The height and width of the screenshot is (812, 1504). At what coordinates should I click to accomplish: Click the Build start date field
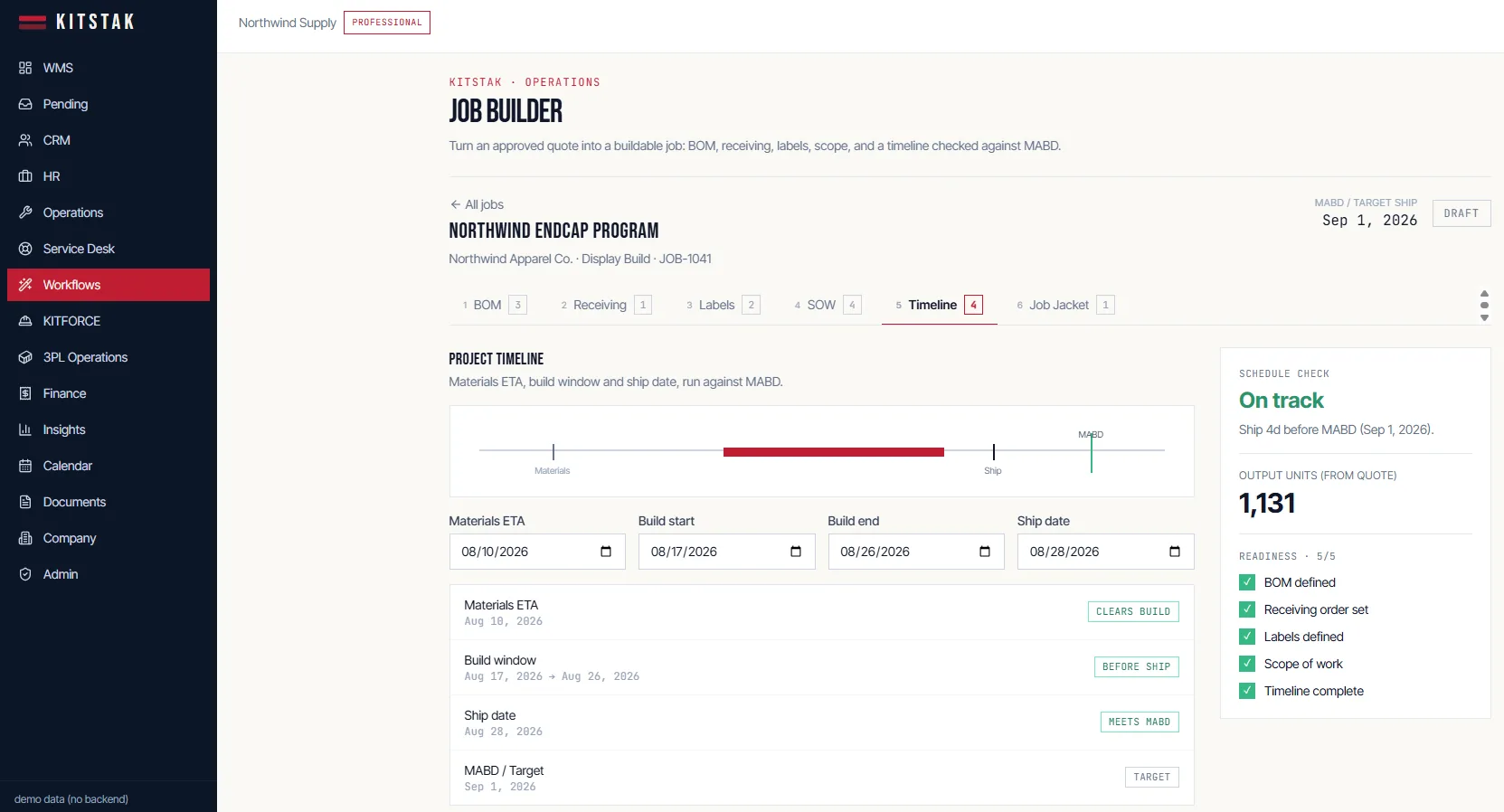[727, 552]
